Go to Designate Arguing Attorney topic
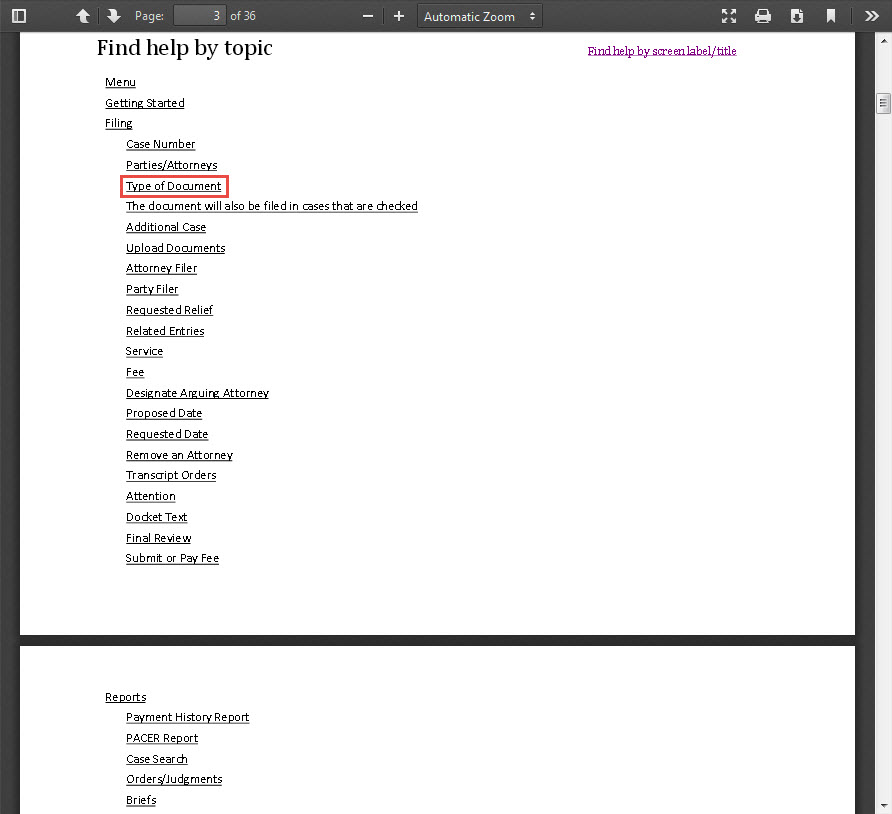This screenshot has height=814, width=892. pyautogui.click(x=197, y=393)
